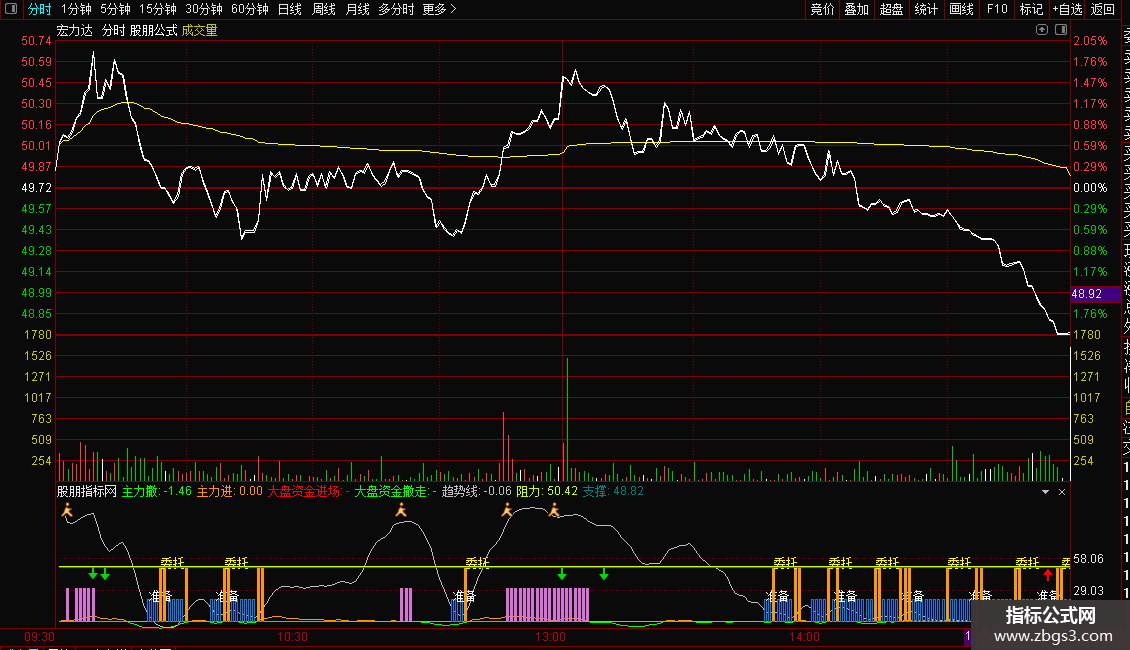
Task: Open the 多分时 multi-day view
Action: pyautogui.click(x=396, y=10)
